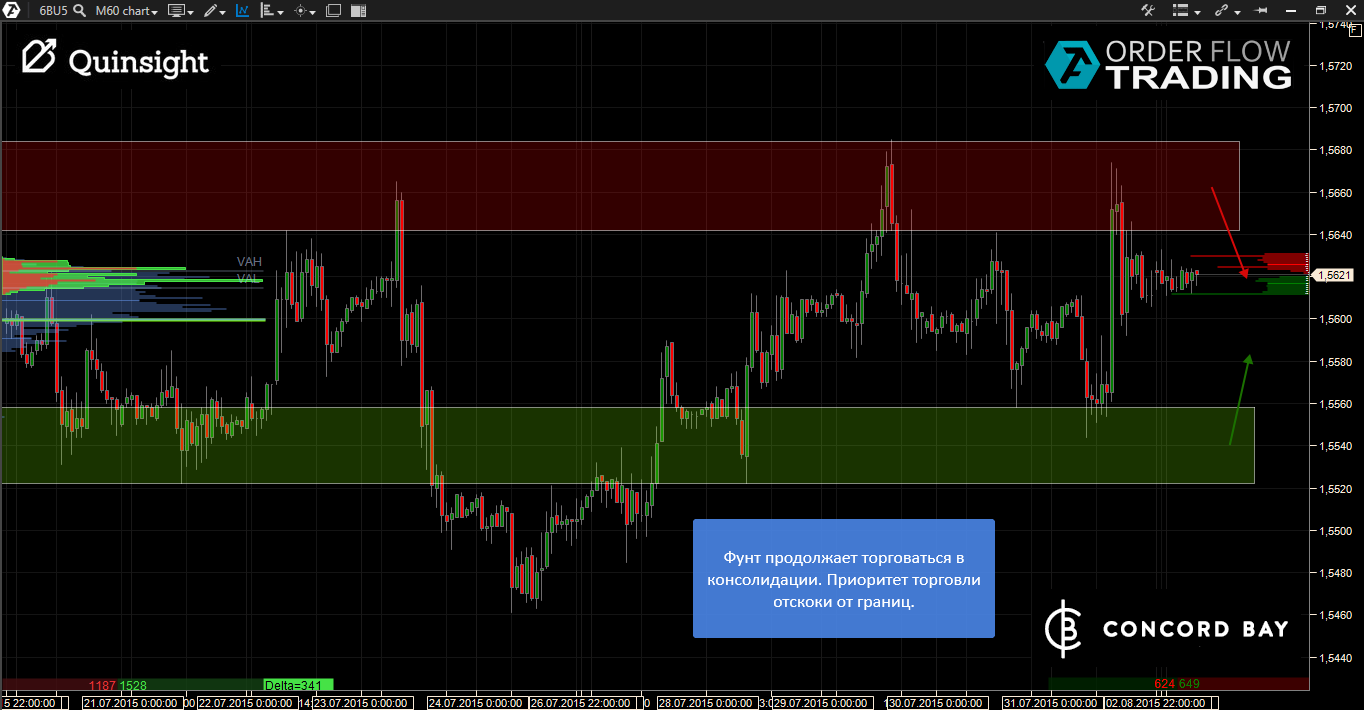The height and width of the screenshot is (710, 1364).
Task: Expand the crosshair mode dropdown arrow
Action: tap(313, 12)
